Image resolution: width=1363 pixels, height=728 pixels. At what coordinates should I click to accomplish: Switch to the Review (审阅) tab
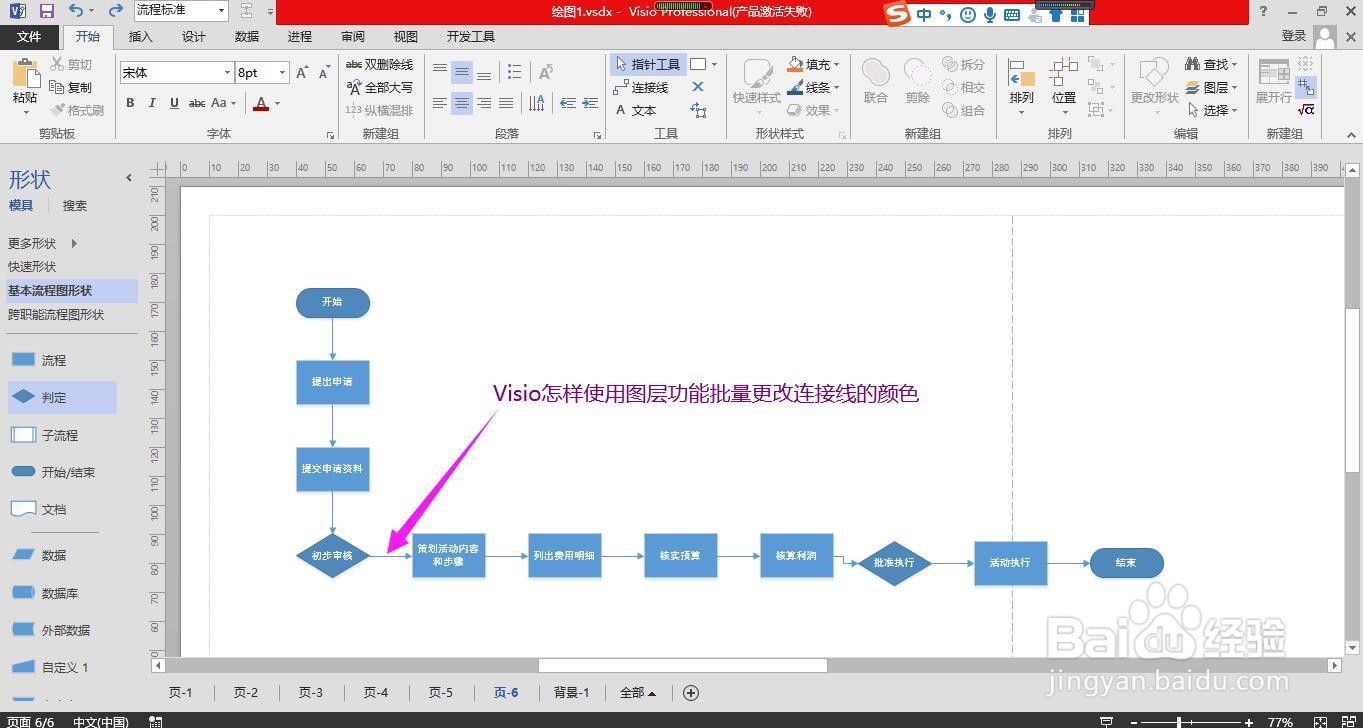[x=353, y=37]
